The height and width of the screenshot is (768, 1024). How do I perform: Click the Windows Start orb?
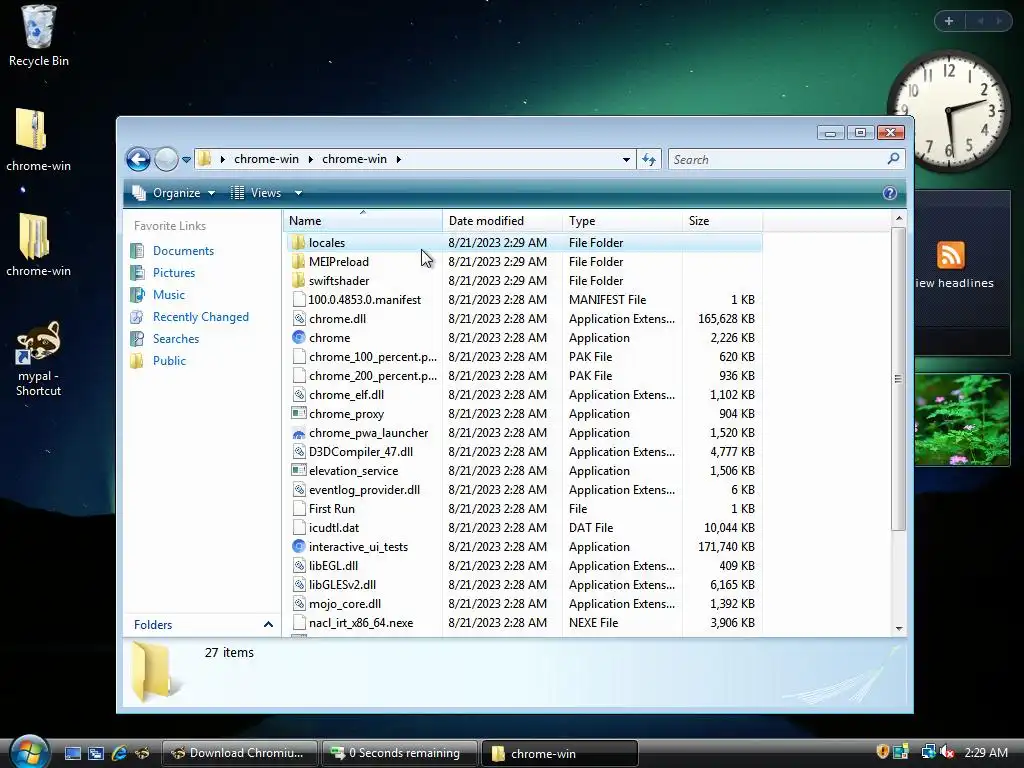click(29, 752)
